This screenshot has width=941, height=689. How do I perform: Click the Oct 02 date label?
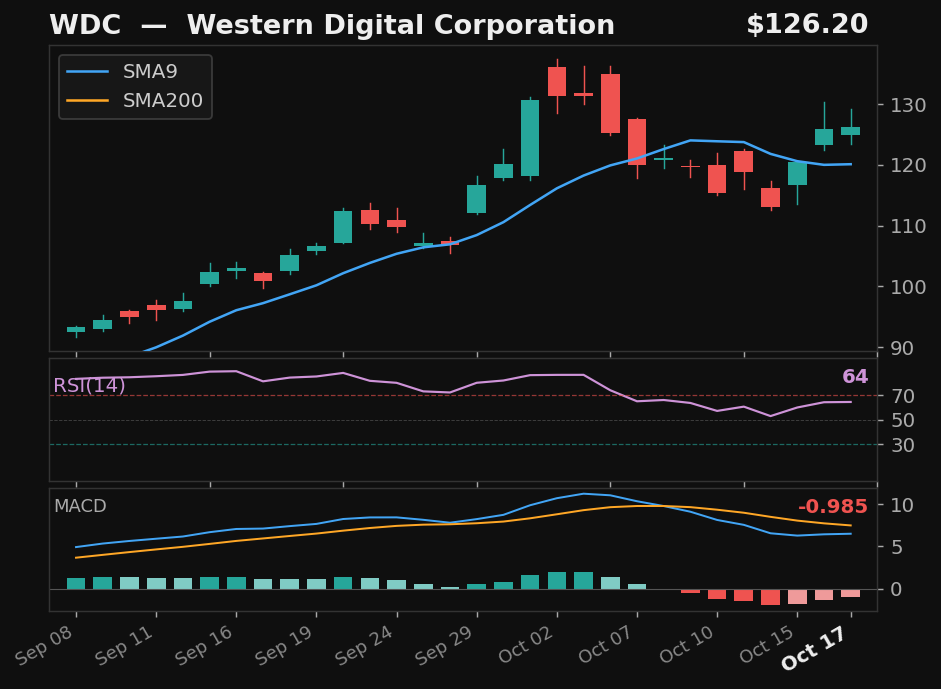(526, 644)
